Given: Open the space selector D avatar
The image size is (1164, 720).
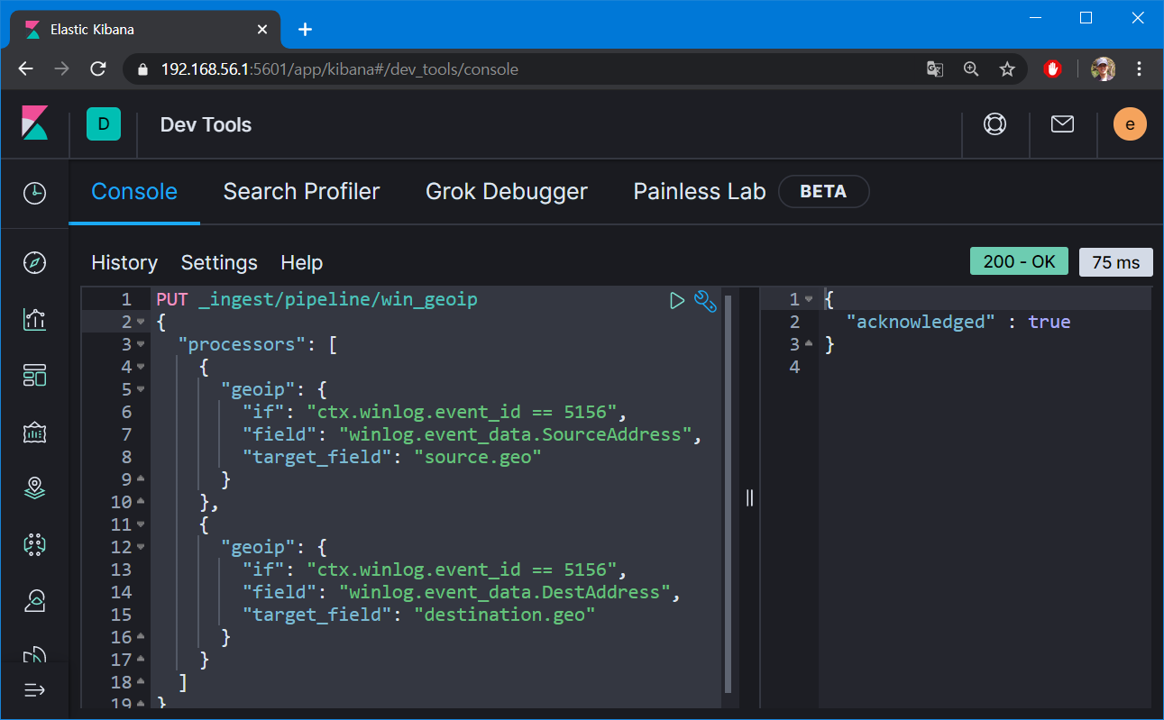Looking at the screenshot, I should tap(103, 124).
